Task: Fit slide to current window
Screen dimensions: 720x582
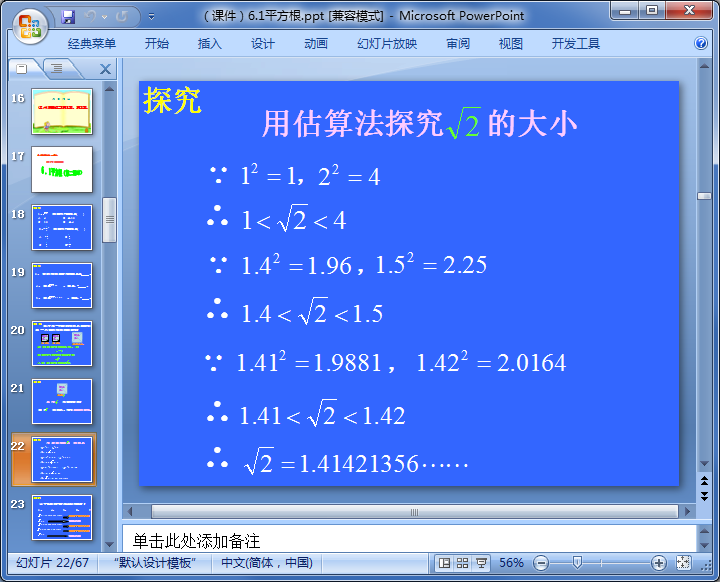Action: tap(684, 563)
